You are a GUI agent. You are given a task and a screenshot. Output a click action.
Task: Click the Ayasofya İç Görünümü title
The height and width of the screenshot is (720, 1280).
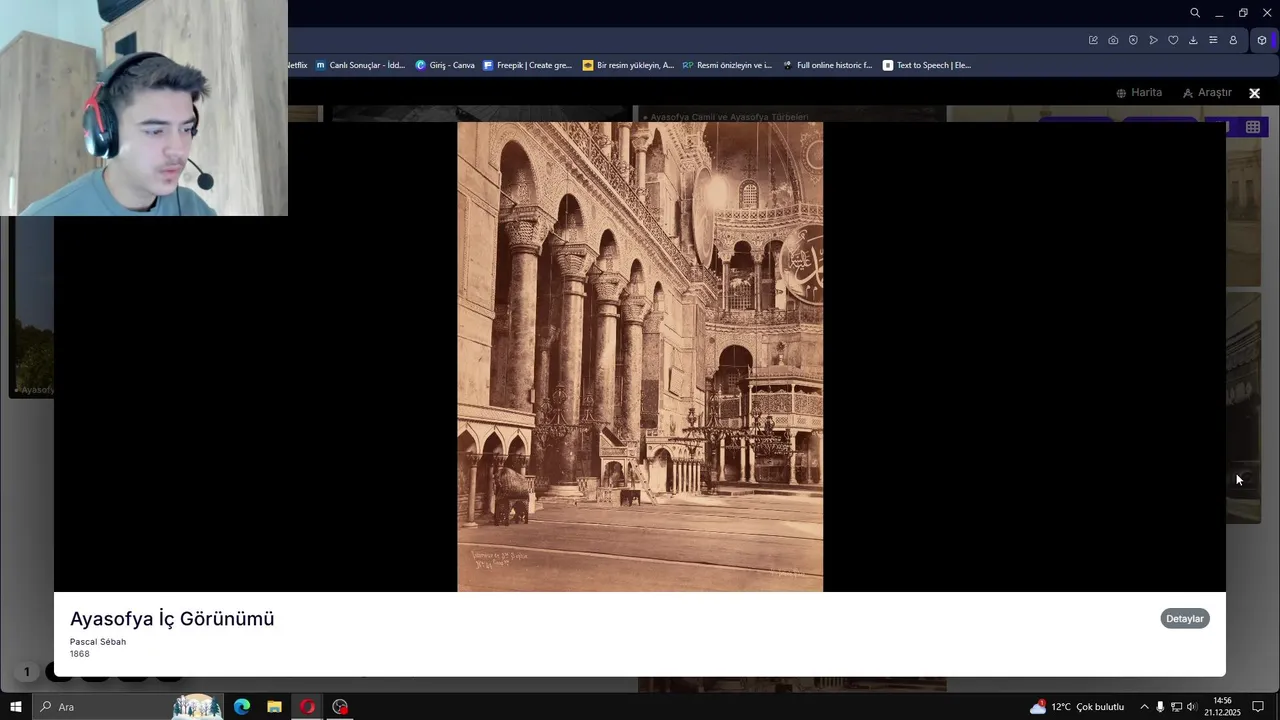(x=172, y=619)
